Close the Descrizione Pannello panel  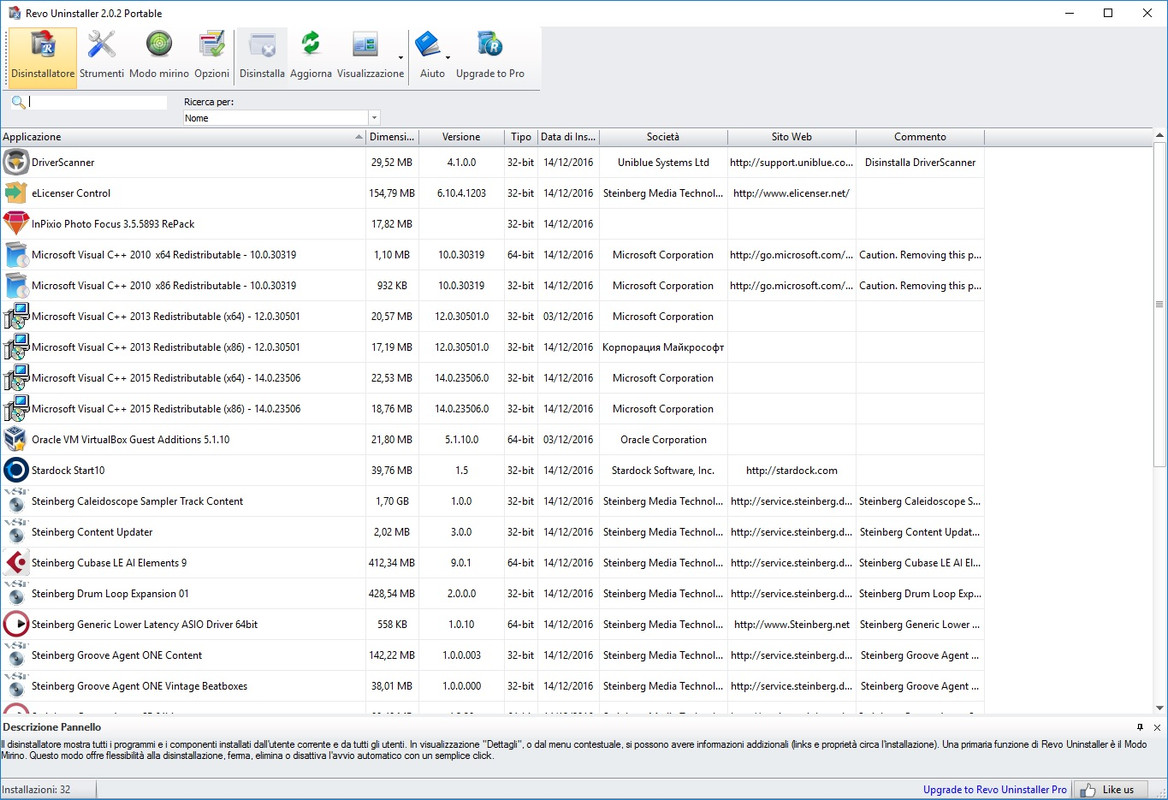(1157, 727)
